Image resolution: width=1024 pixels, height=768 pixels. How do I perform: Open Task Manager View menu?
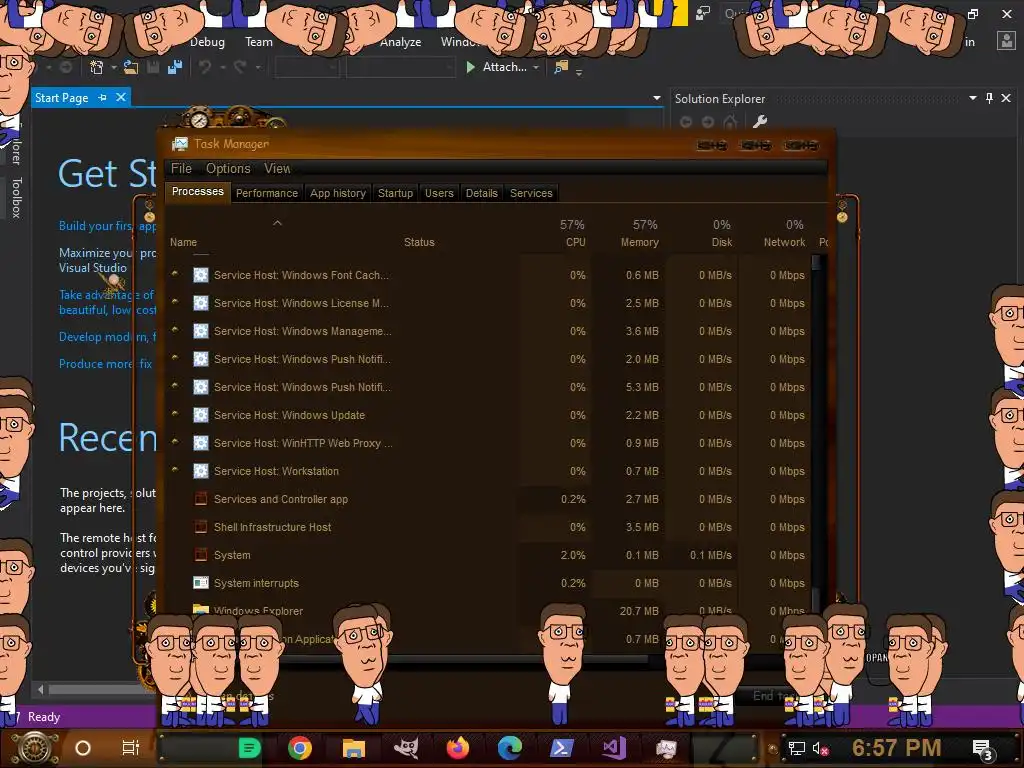[277, 168]
